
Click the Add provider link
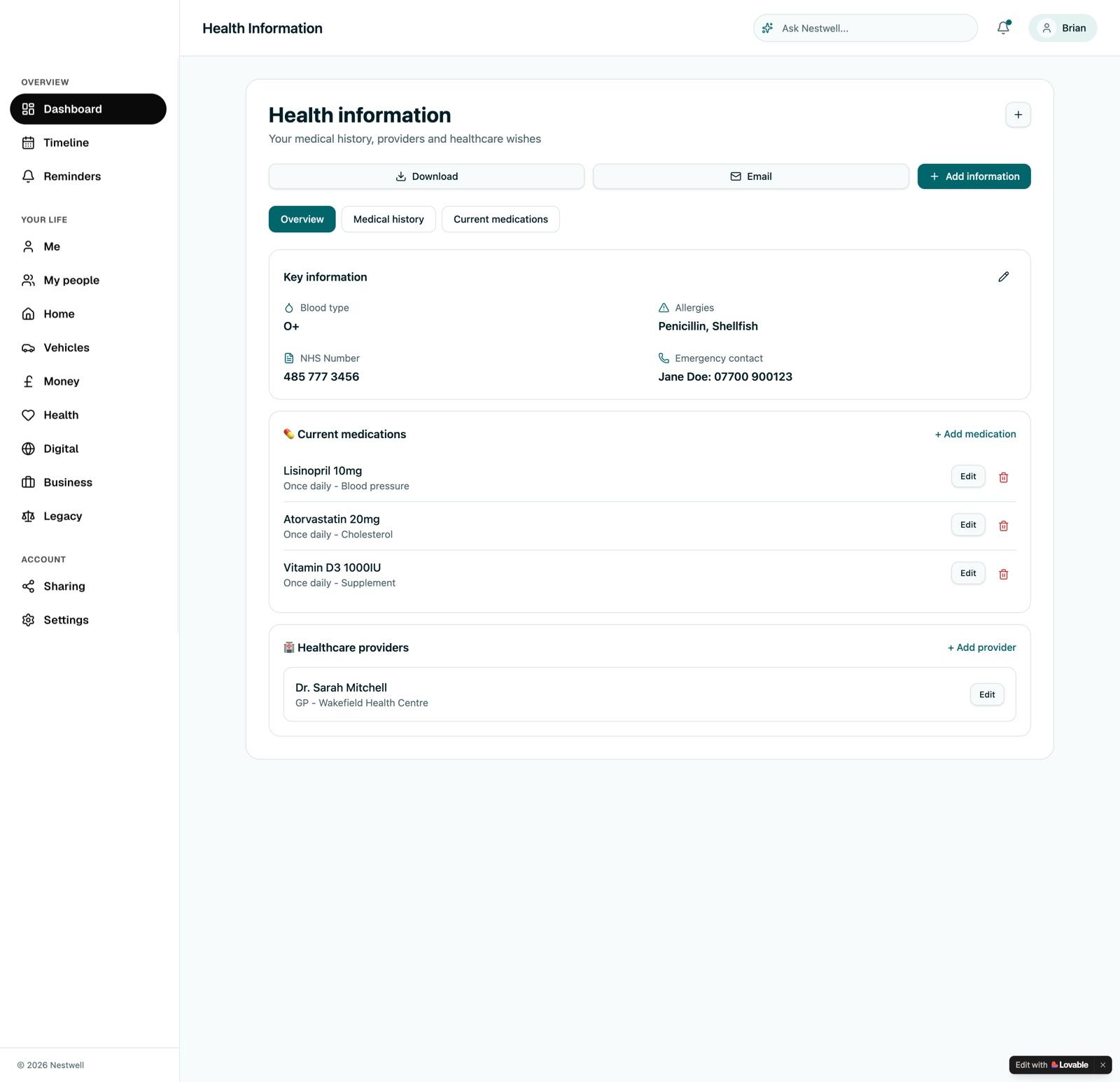(981, 647)
